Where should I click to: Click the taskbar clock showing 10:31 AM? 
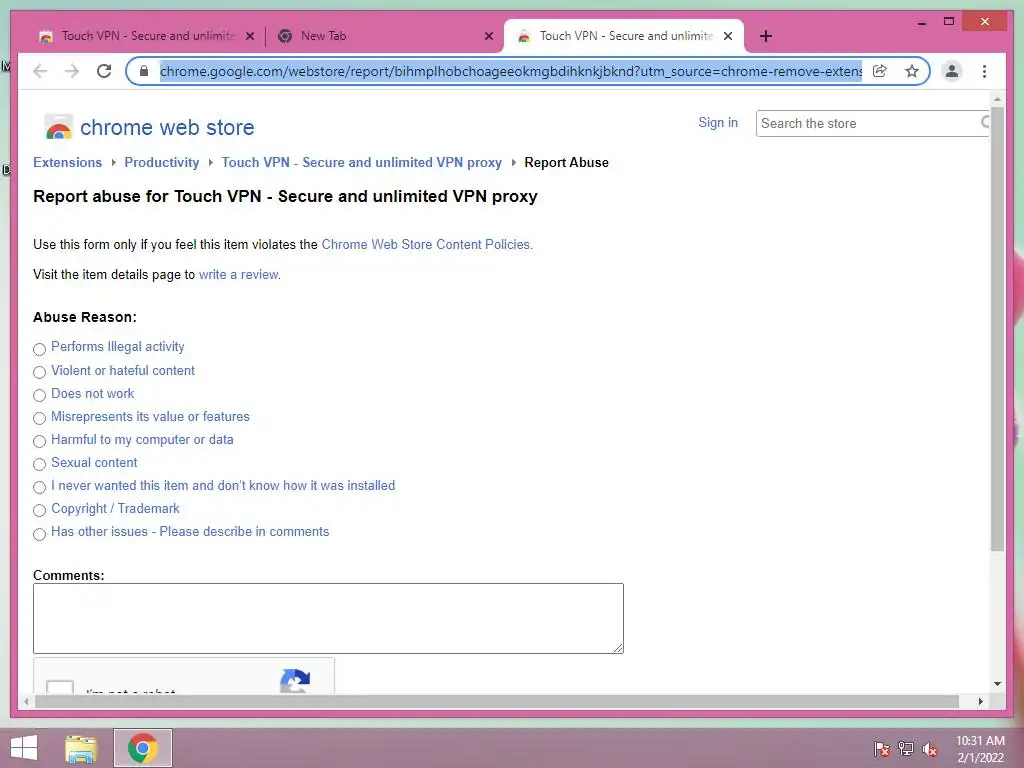[x=980, y=749]
